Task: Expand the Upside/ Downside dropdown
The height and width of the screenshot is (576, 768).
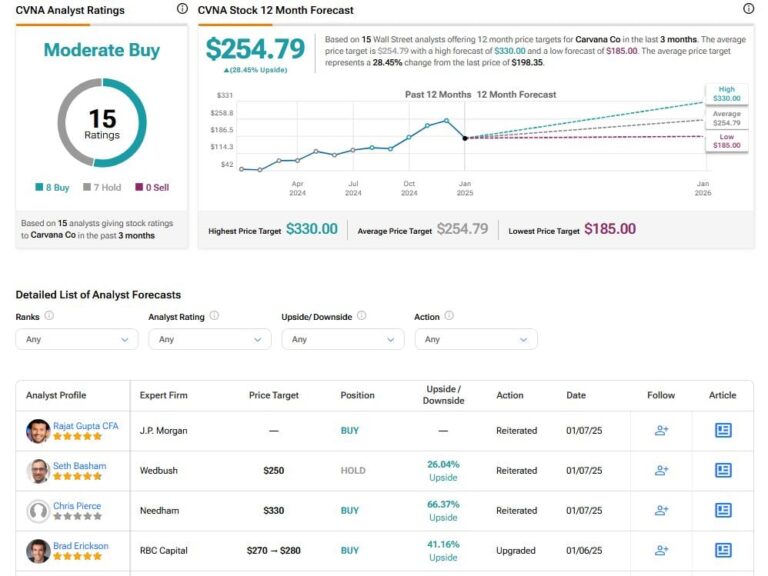Action: [343, 339]
